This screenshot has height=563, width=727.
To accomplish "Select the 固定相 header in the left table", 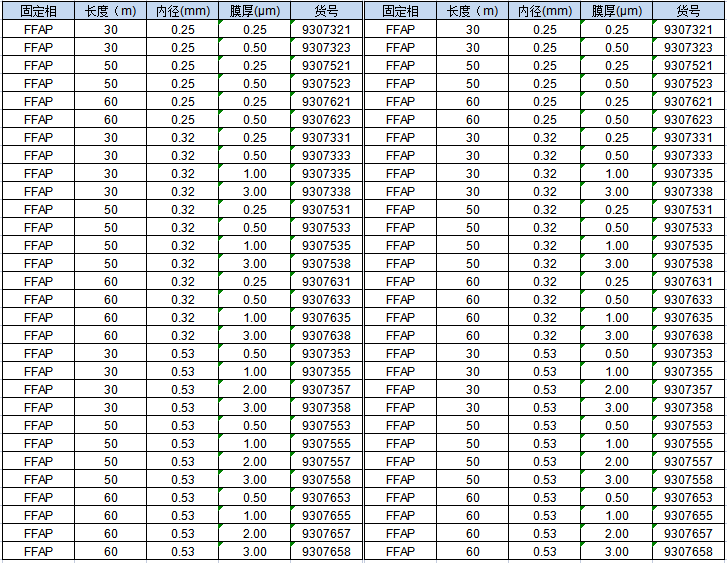I will [38, 11].
